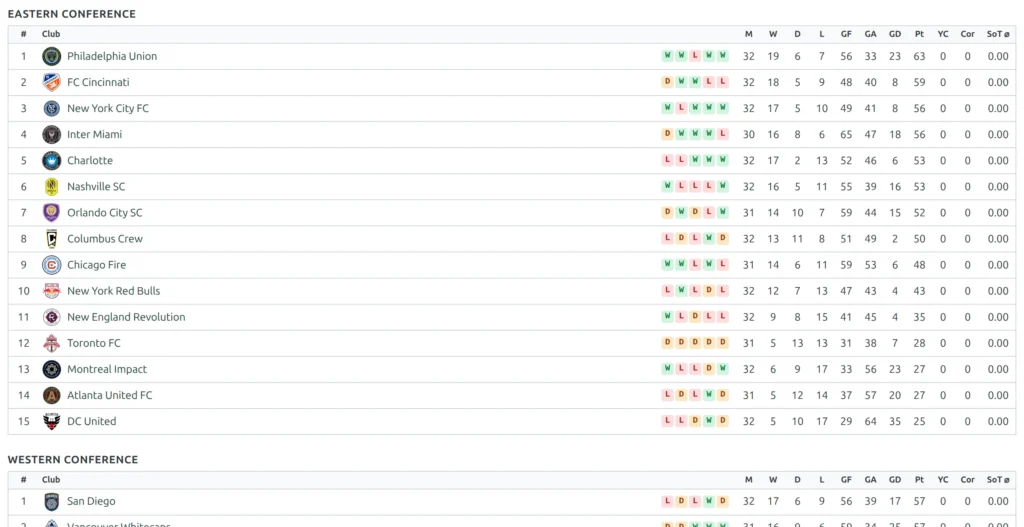Click the Columbus Crew crest

pos(52,239)
